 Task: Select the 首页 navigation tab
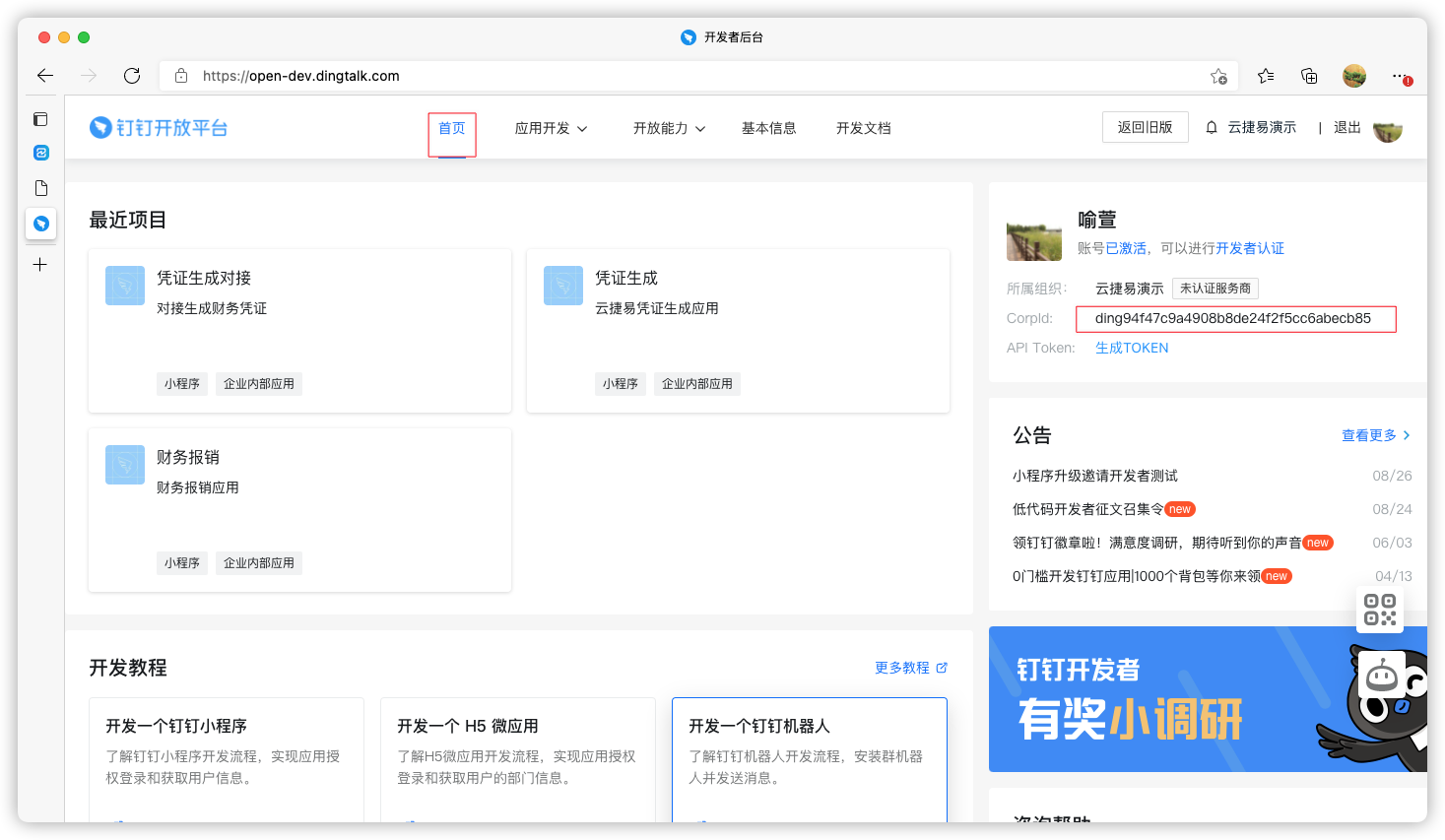point(452,128)
